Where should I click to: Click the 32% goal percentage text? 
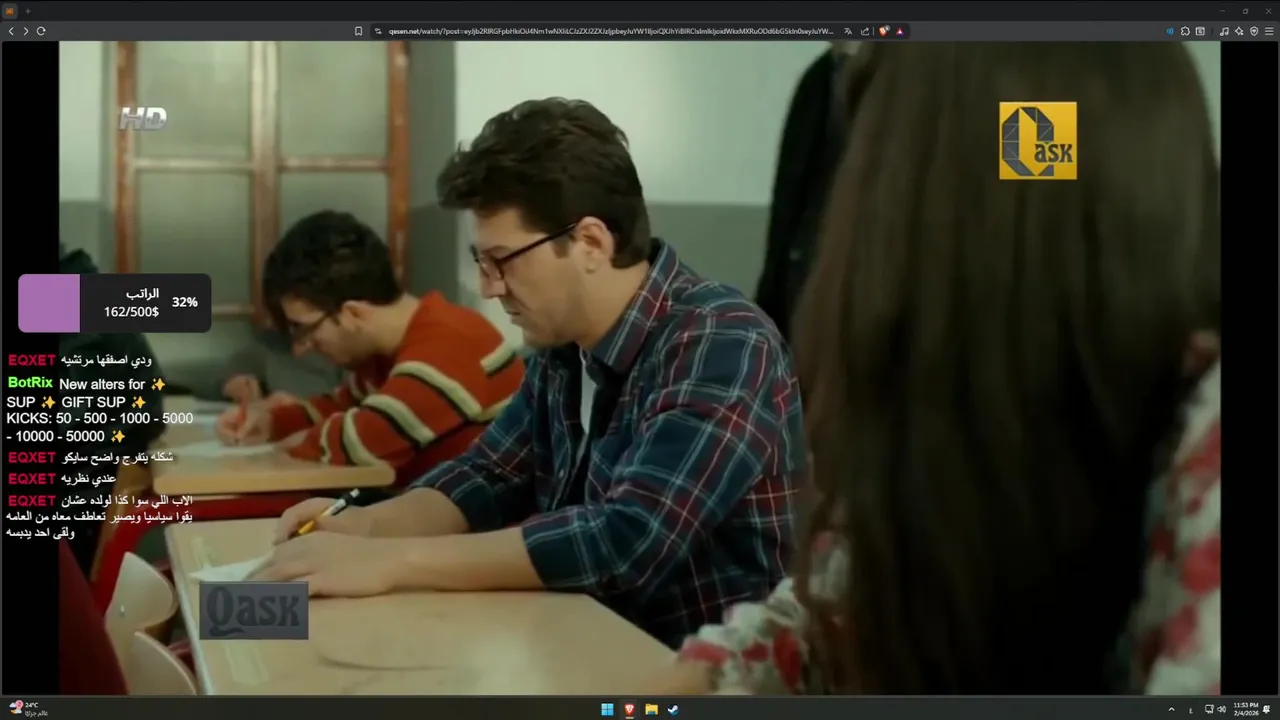[x=184, y=302]
